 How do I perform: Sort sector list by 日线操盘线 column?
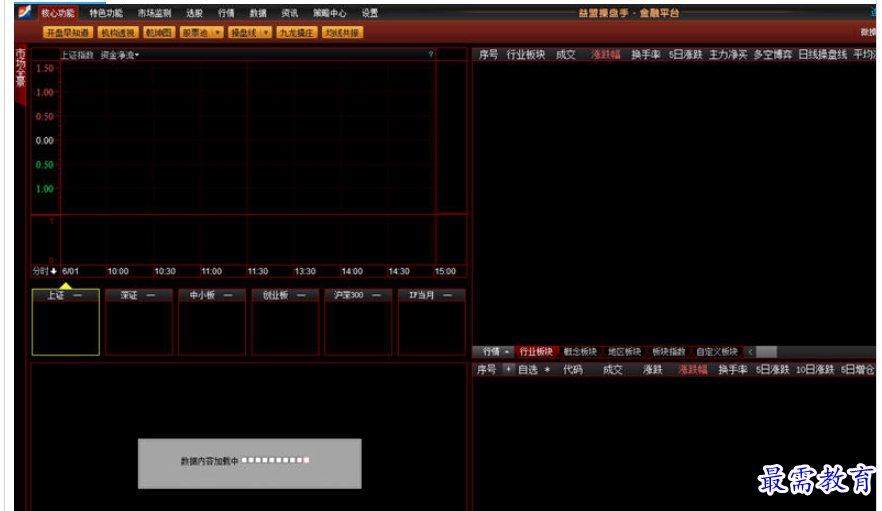(x=822, y=55)
